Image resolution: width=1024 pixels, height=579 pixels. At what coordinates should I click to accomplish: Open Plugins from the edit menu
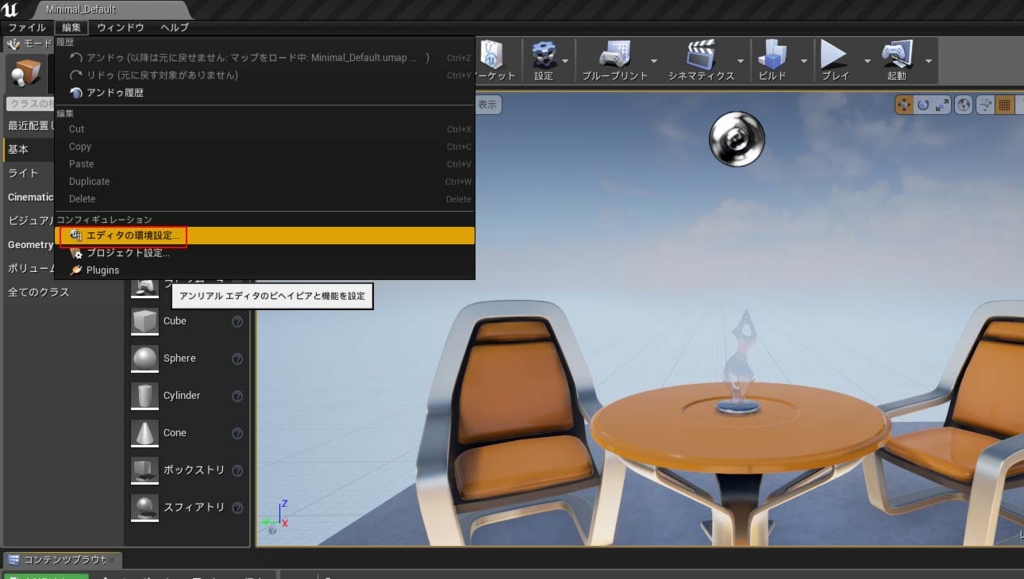265,270
